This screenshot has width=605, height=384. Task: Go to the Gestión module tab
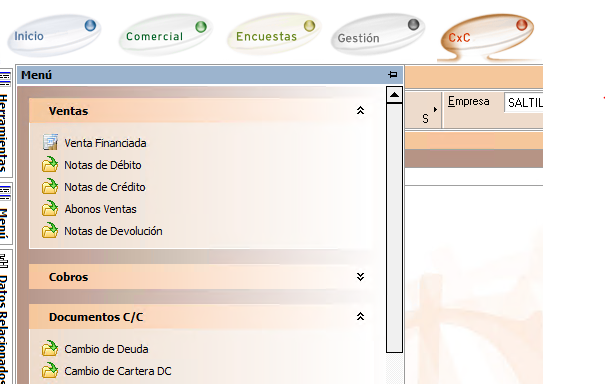click(378, 36)
